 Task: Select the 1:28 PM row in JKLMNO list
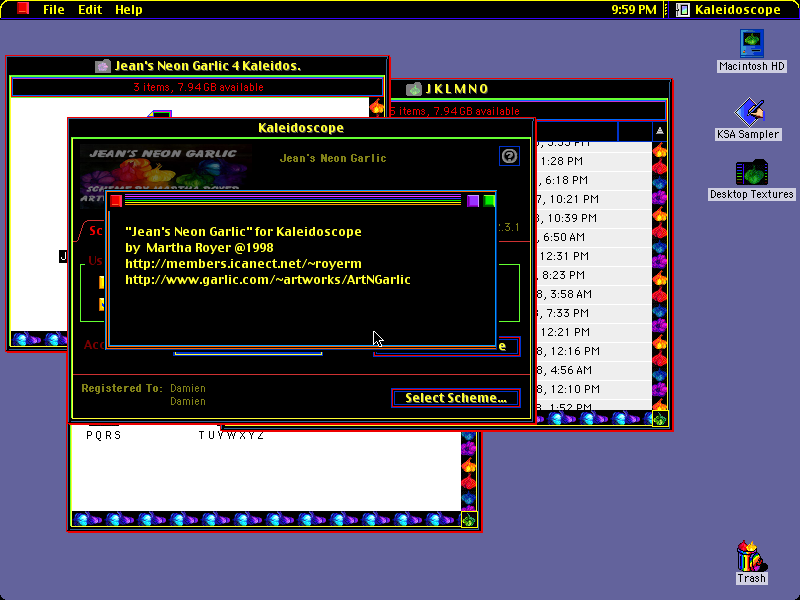coord(593,161)
